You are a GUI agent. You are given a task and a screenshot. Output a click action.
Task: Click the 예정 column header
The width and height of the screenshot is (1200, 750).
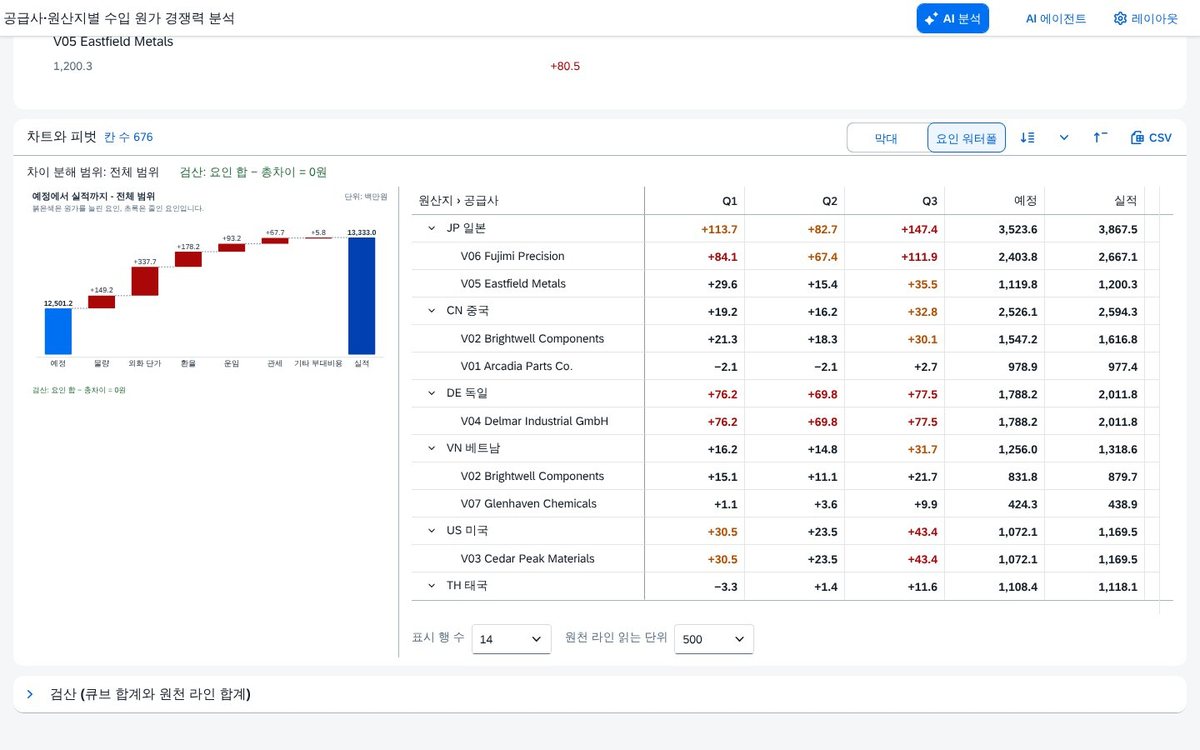pyautogui.click(x=995, y=200)
